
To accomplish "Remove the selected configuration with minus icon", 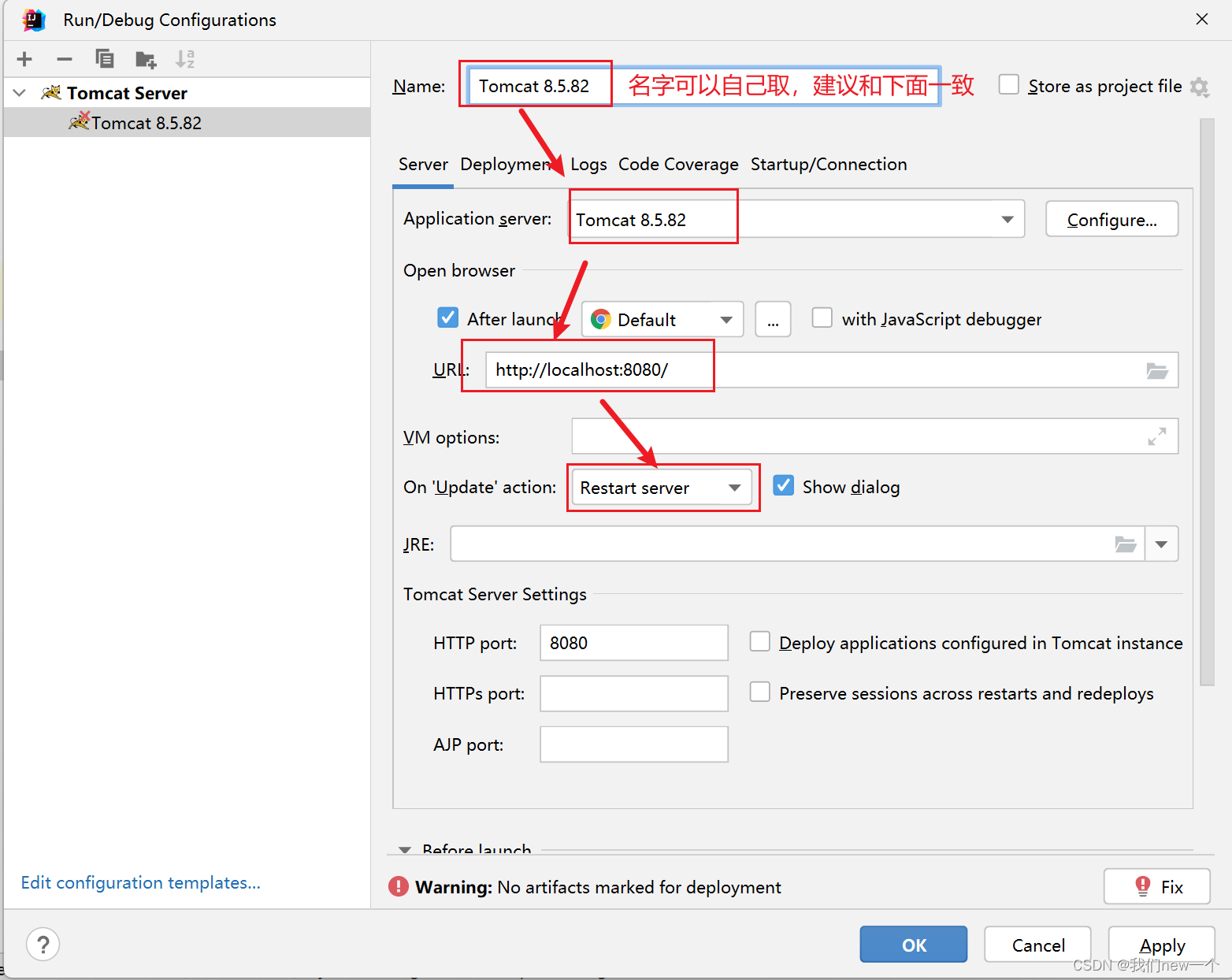I will coord(65,59).
